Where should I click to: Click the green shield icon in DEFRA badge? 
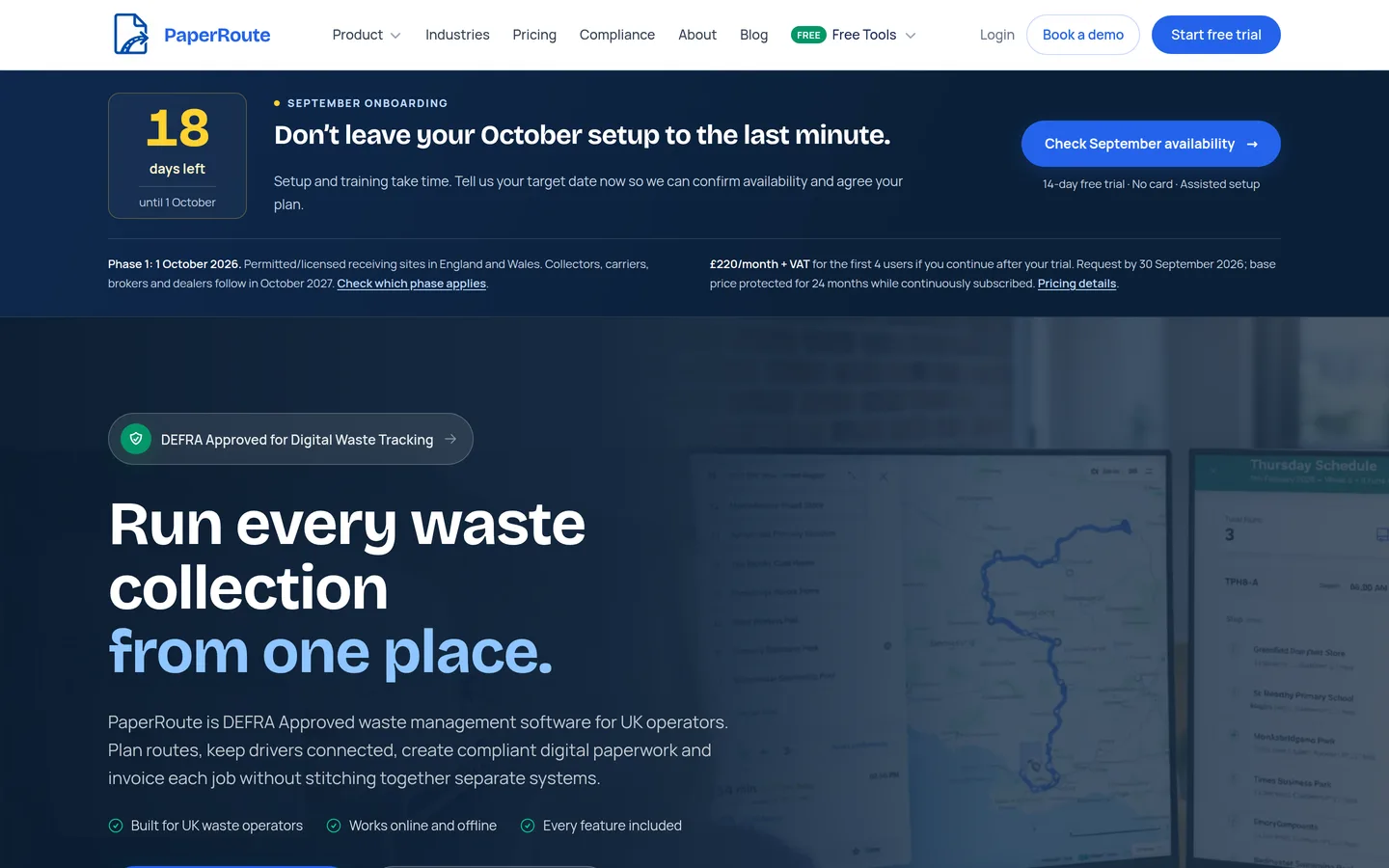tap(136, 439)
